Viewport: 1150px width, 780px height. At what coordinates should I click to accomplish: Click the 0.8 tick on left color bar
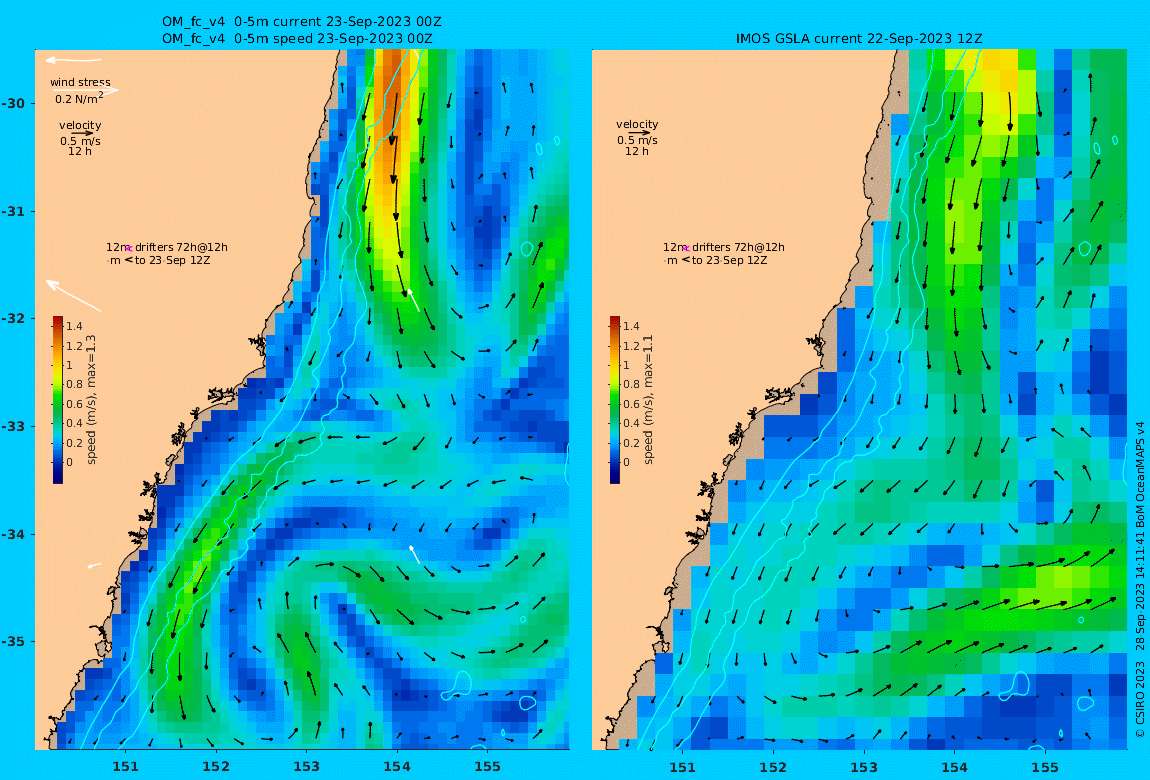(x=74, y=384)
